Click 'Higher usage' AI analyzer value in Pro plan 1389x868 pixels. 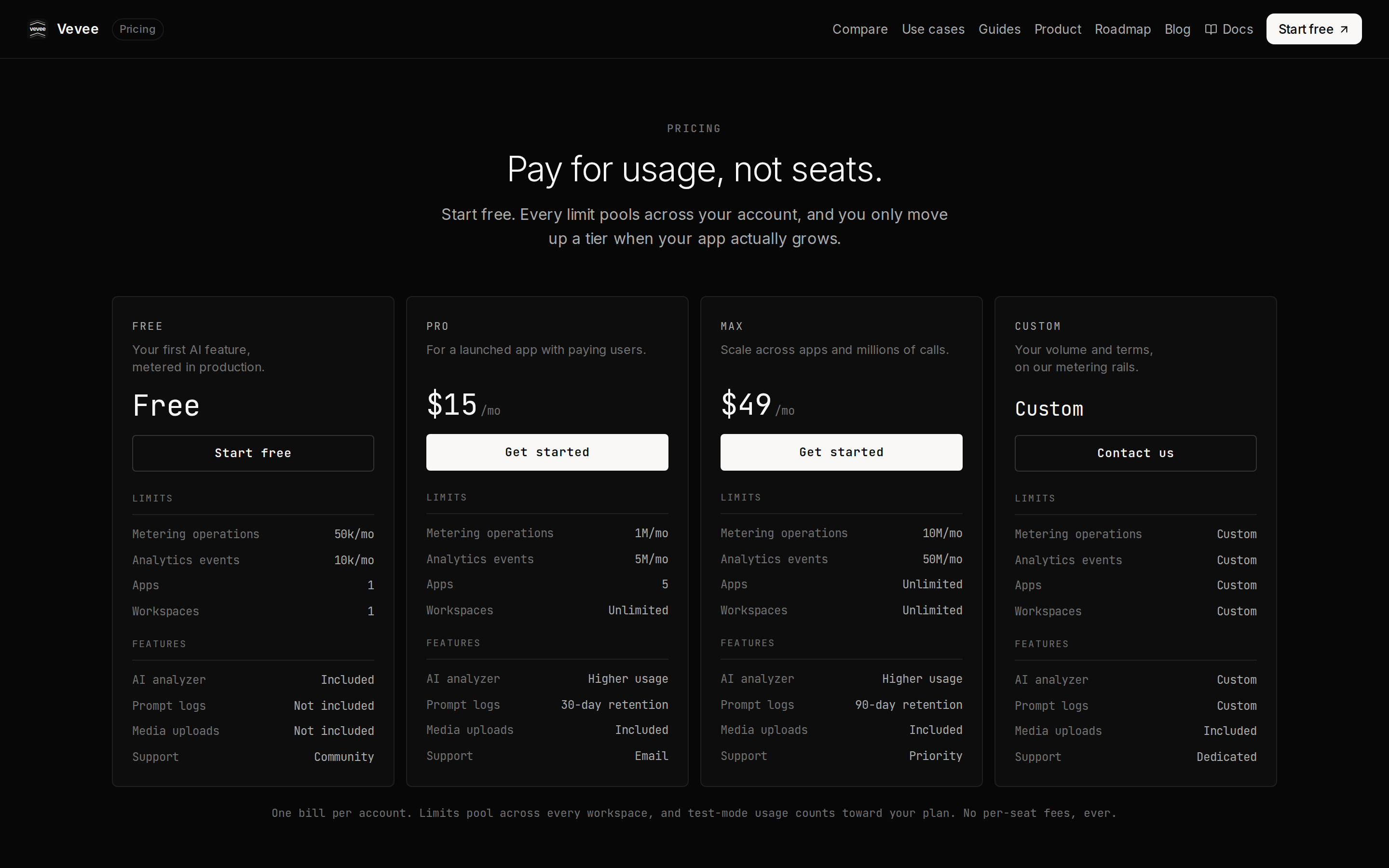(628, 678)
